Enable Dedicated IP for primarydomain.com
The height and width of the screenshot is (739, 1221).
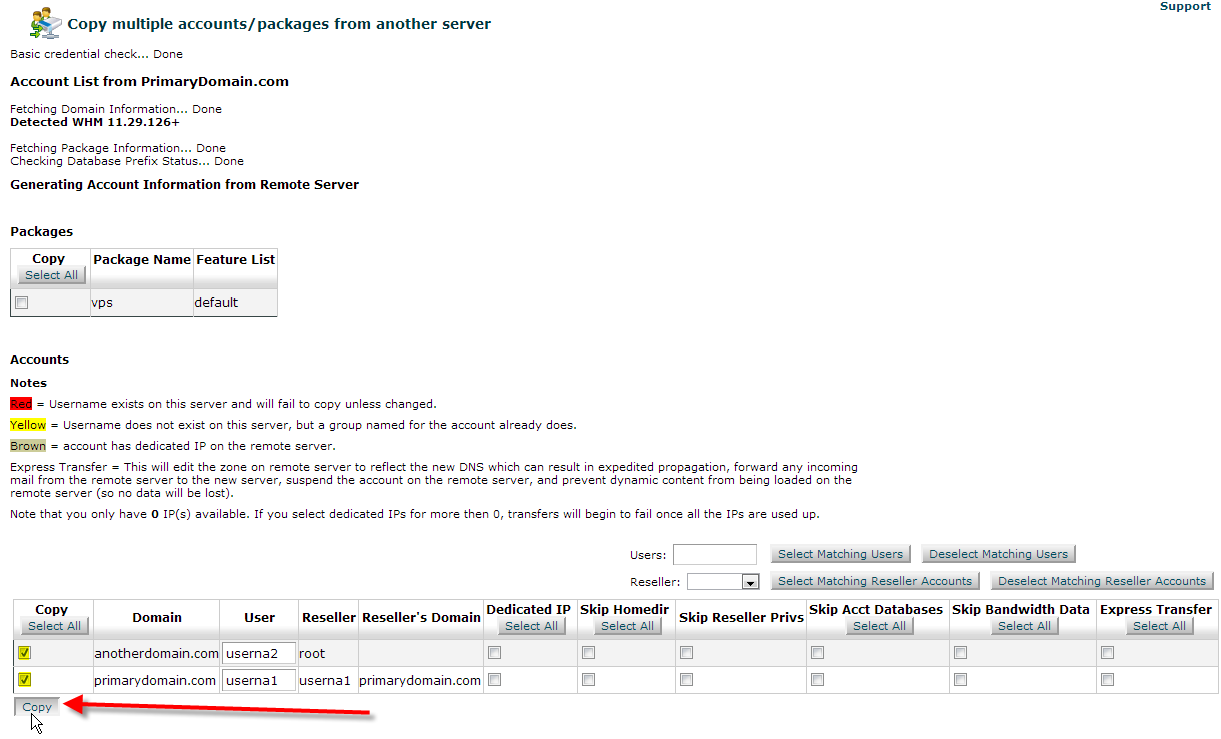pos(494,680)
